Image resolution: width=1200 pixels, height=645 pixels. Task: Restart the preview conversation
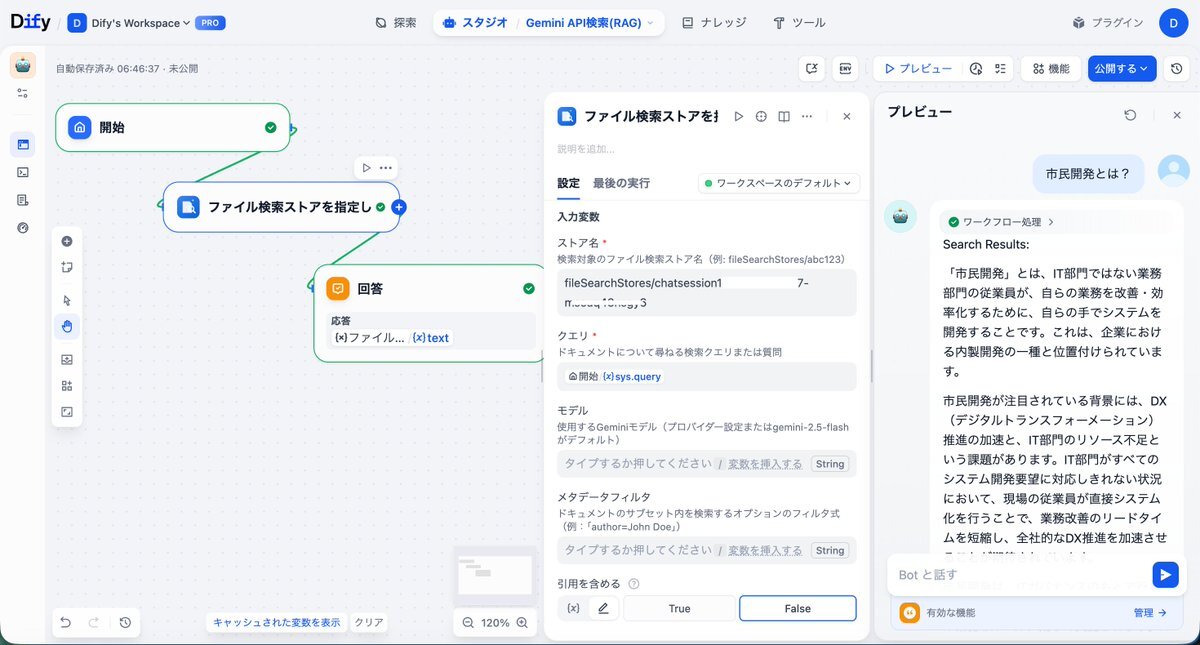point(1130,115)
